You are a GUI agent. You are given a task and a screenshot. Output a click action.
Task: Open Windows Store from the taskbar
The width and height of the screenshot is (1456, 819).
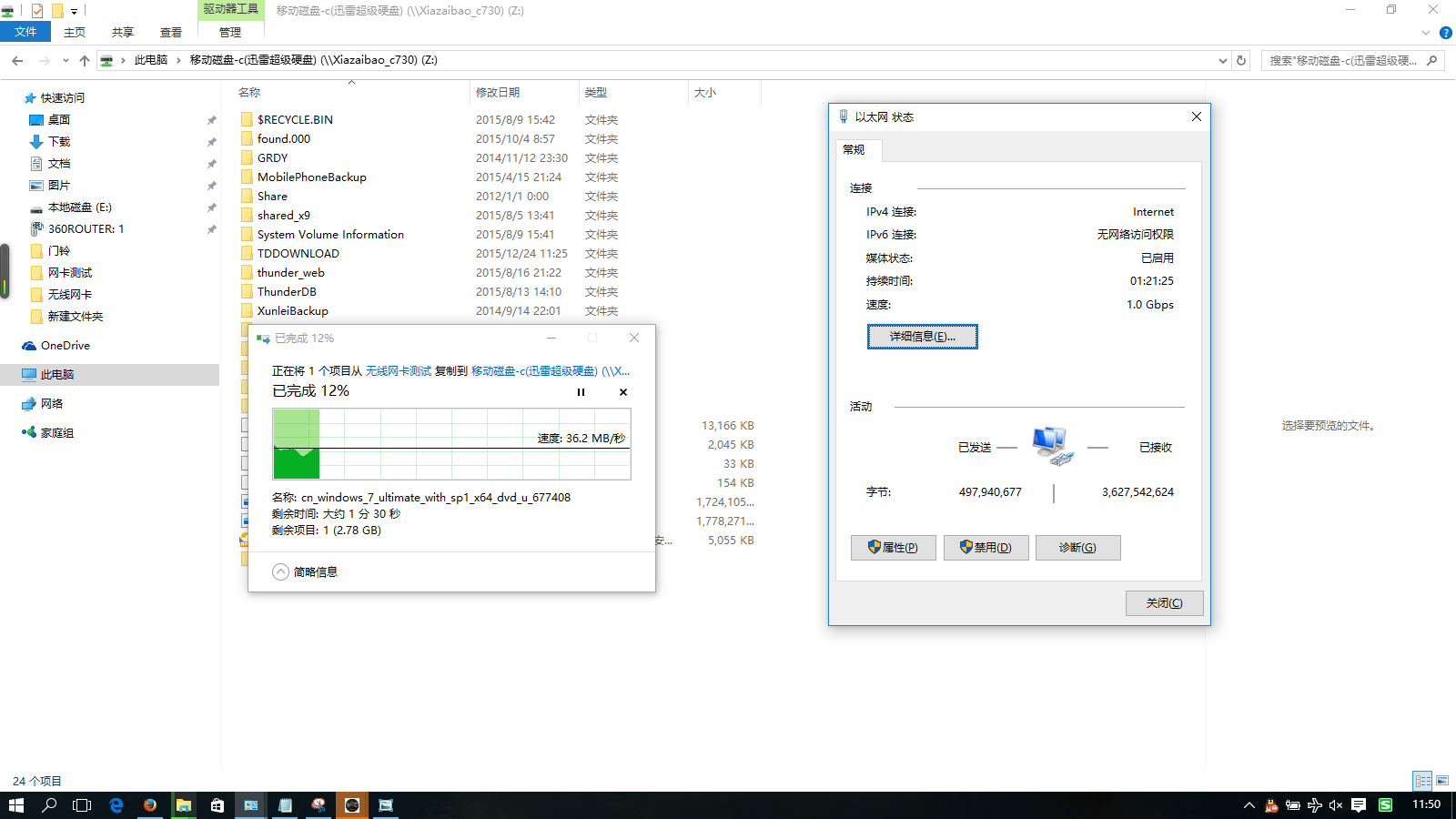217,805
